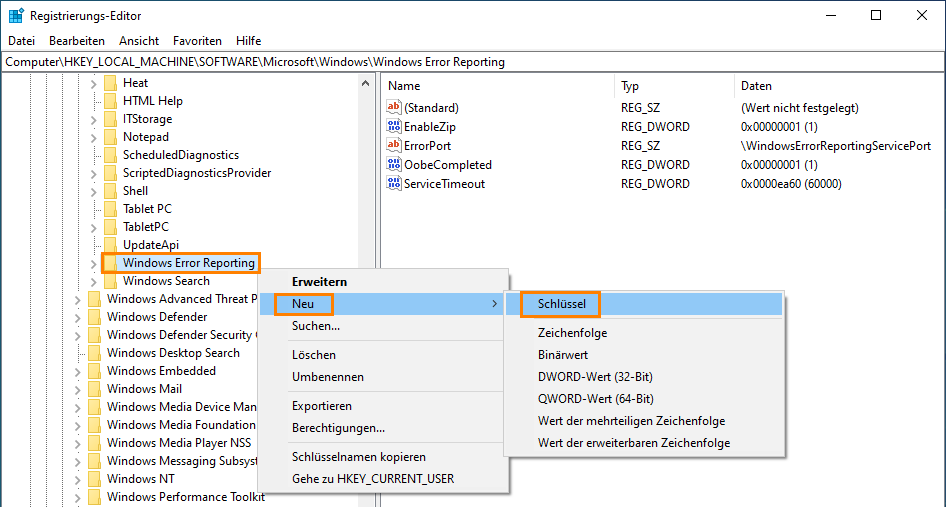Expand the Shell key node

(x=94, y=191)
